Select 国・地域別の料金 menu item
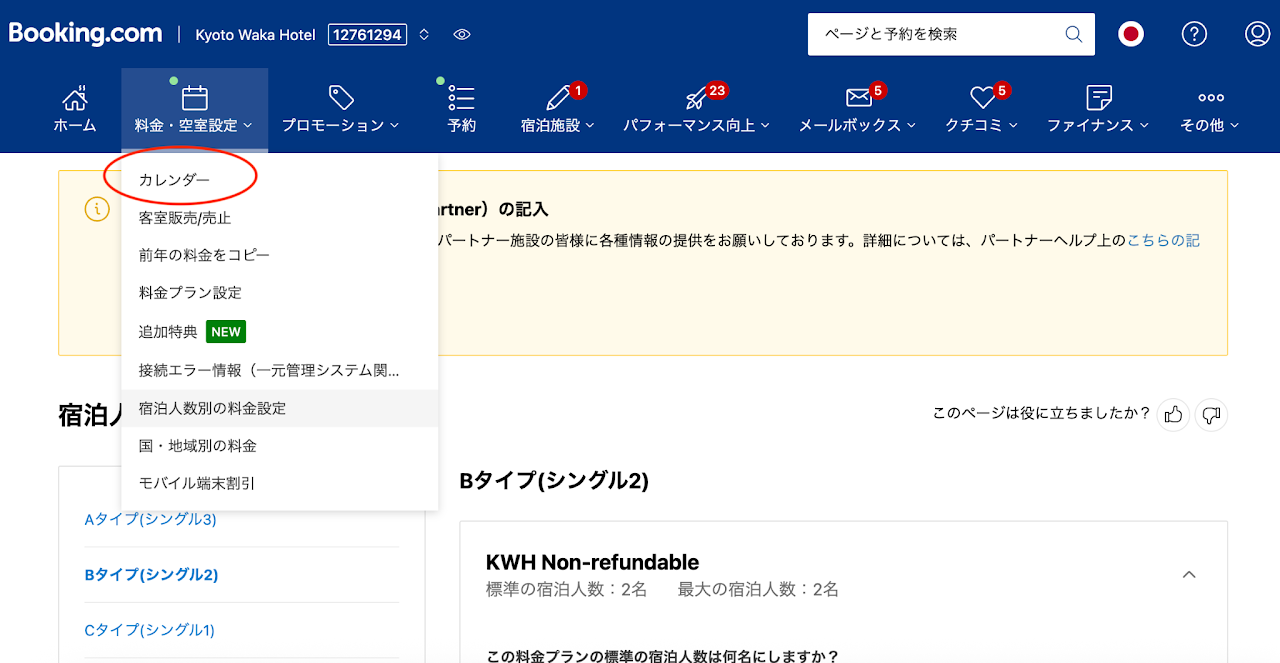Image resolution: width=1280 pixels, height=663 pixels. coord(198,446)
